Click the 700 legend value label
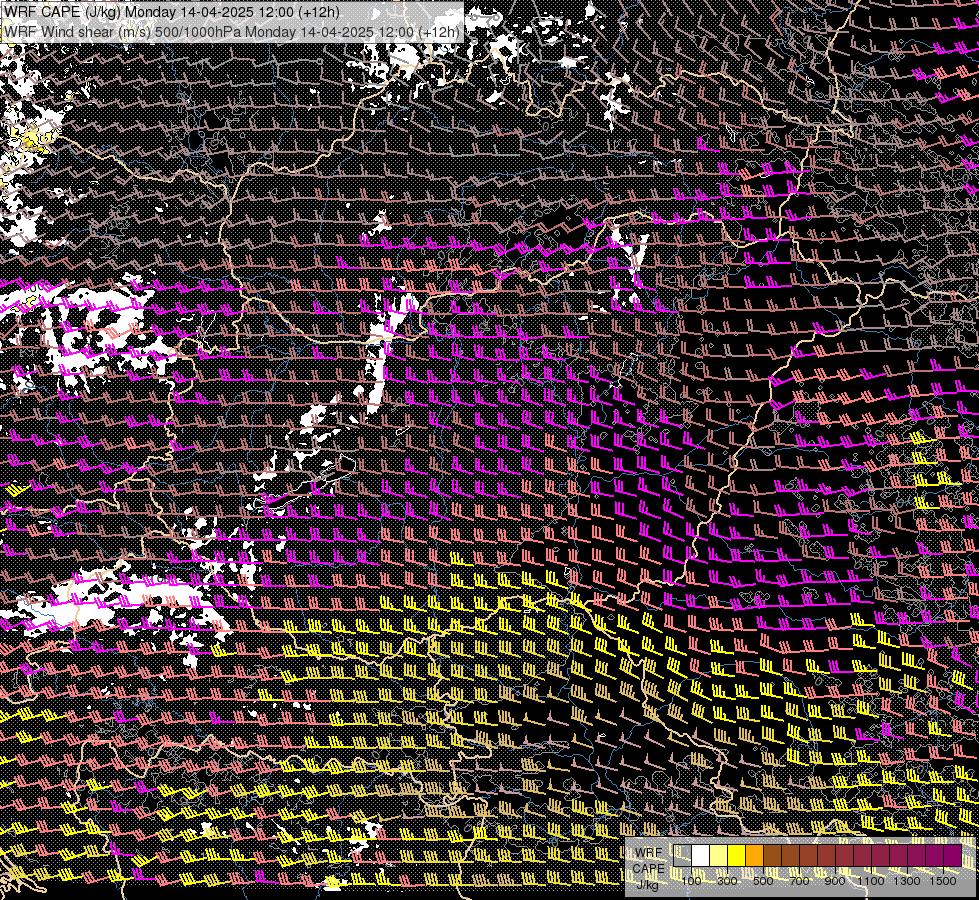The image size is (979, 900). (x=799, y=881)
